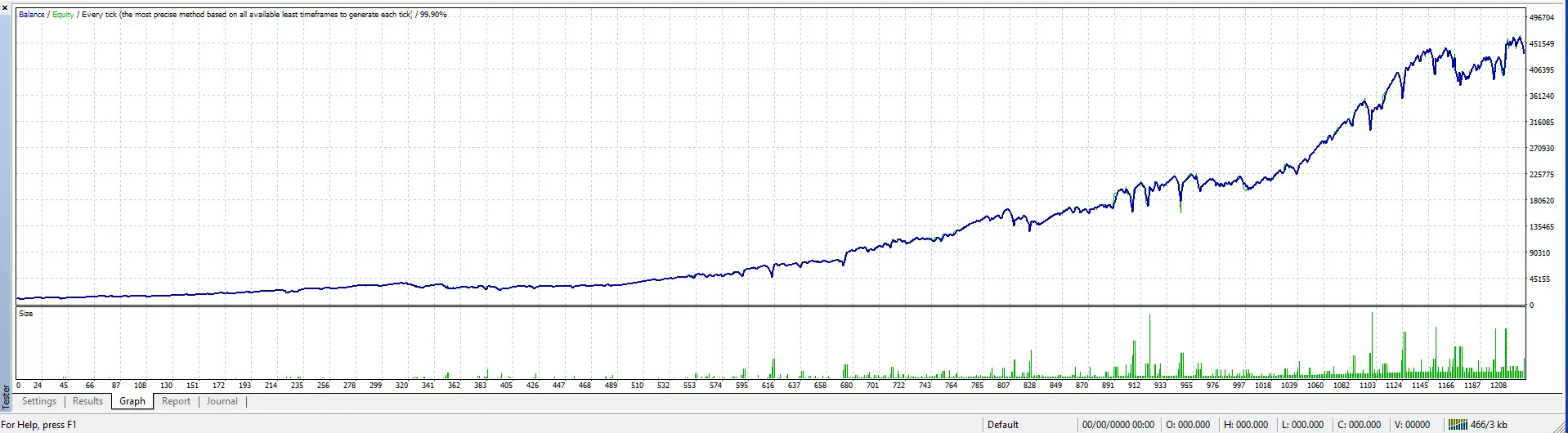Open the Results tab
1568x433 pixels.
pyautogui.click(x=87, y=401)
